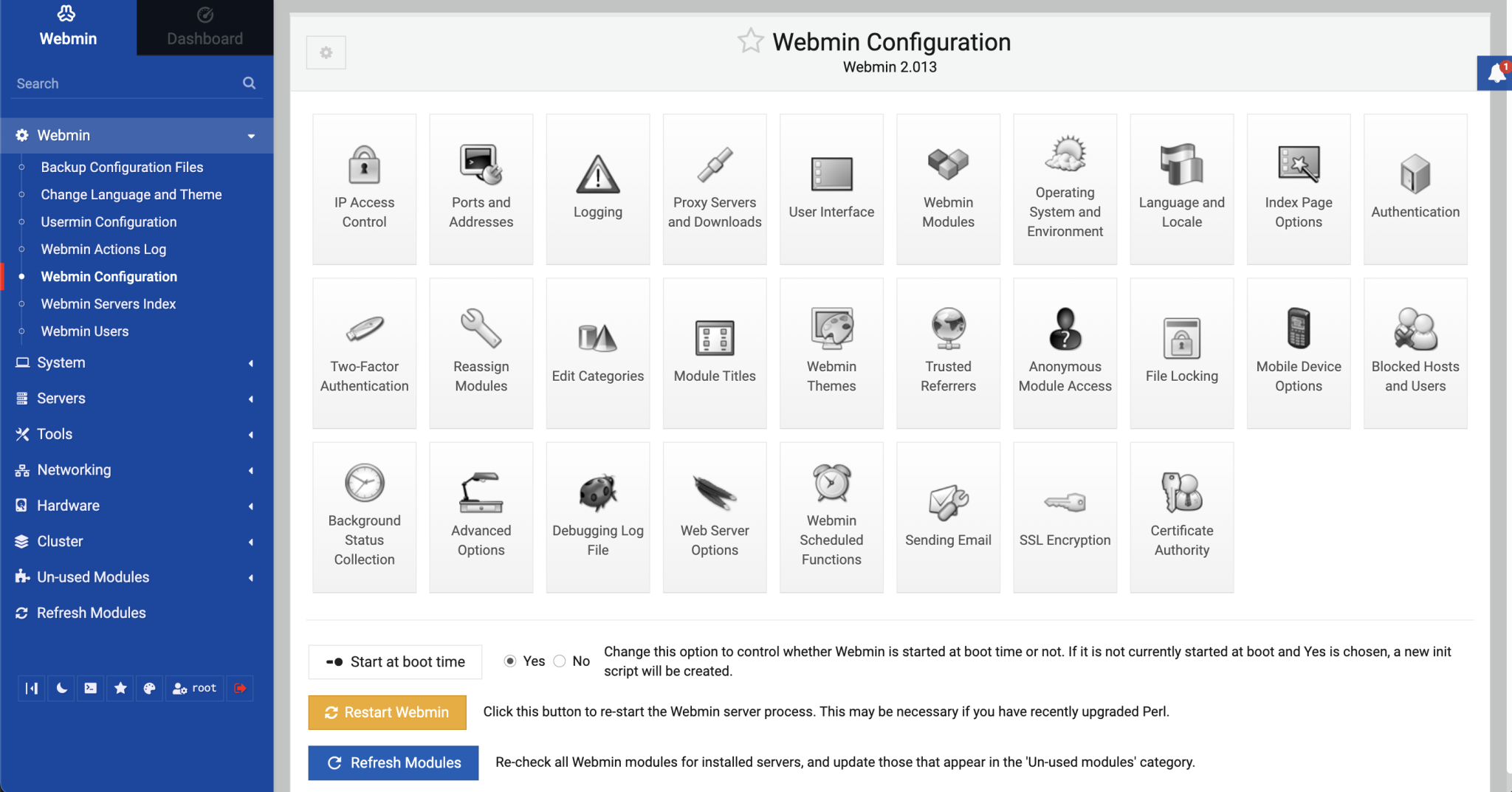Switch to the Dashboard tab
Viewport: 1512px width, 792px height.
click(205, 27)
